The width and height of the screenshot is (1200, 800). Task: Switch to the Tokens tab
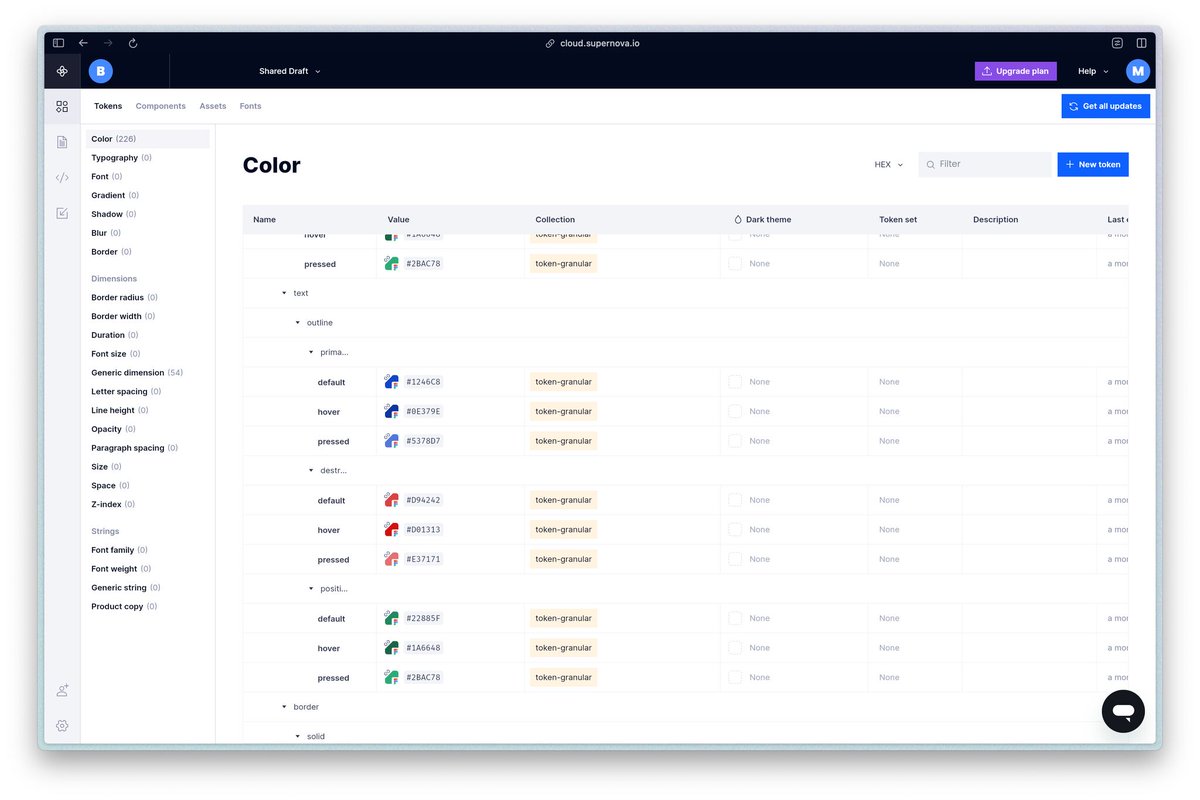(x=108, y=106)
